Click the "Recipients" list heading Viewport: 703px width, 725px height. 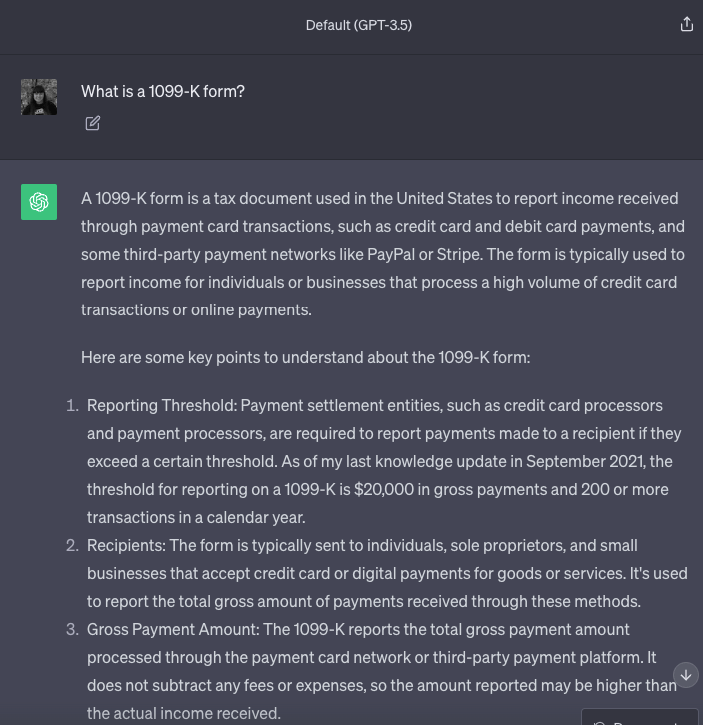click(x=125, y=546)
